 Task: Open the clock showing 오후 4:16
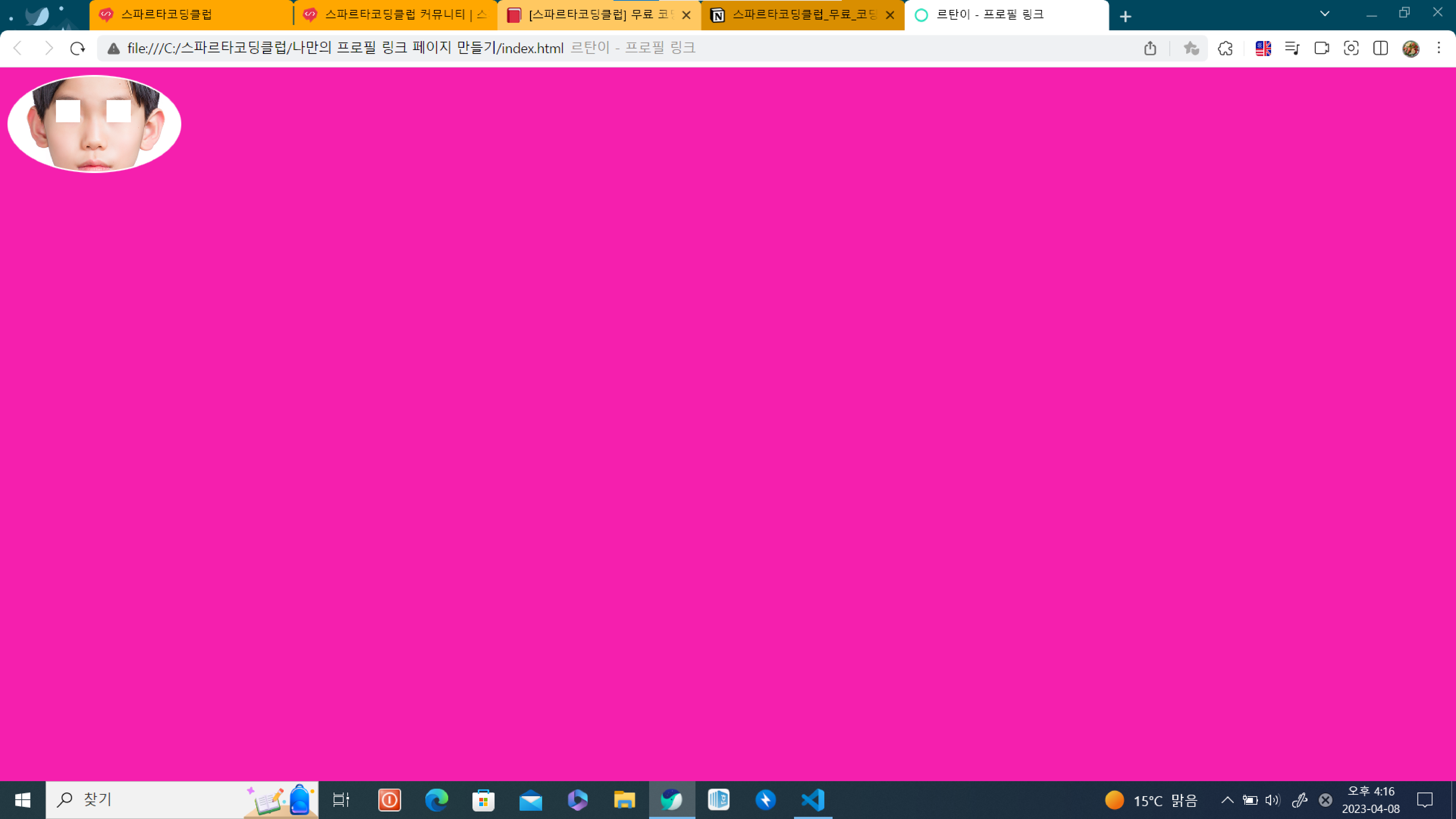click(x=1371, y=800)
